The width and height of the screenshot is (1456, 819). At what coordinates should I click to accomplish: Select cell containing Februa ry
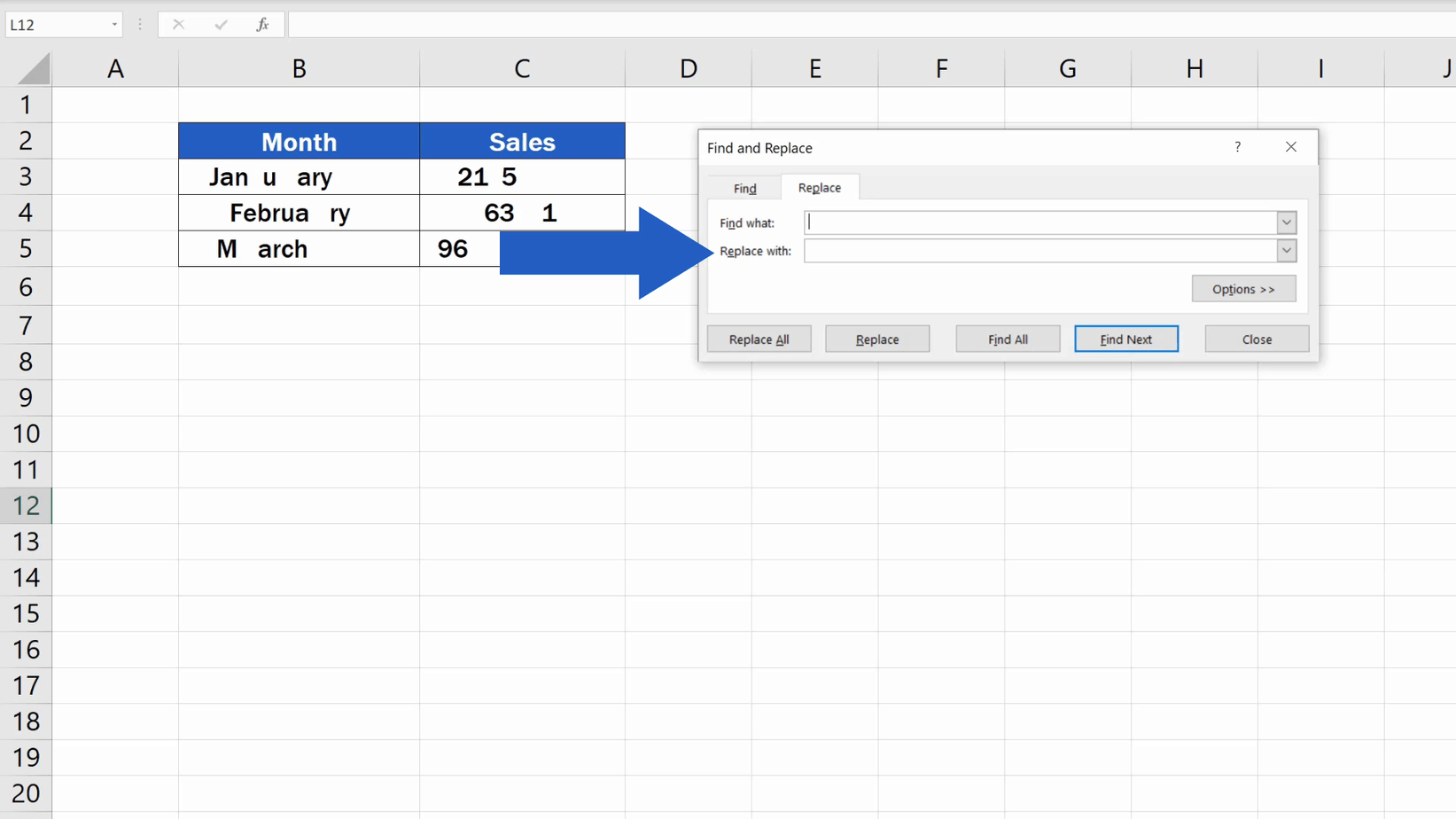(299, 213)
